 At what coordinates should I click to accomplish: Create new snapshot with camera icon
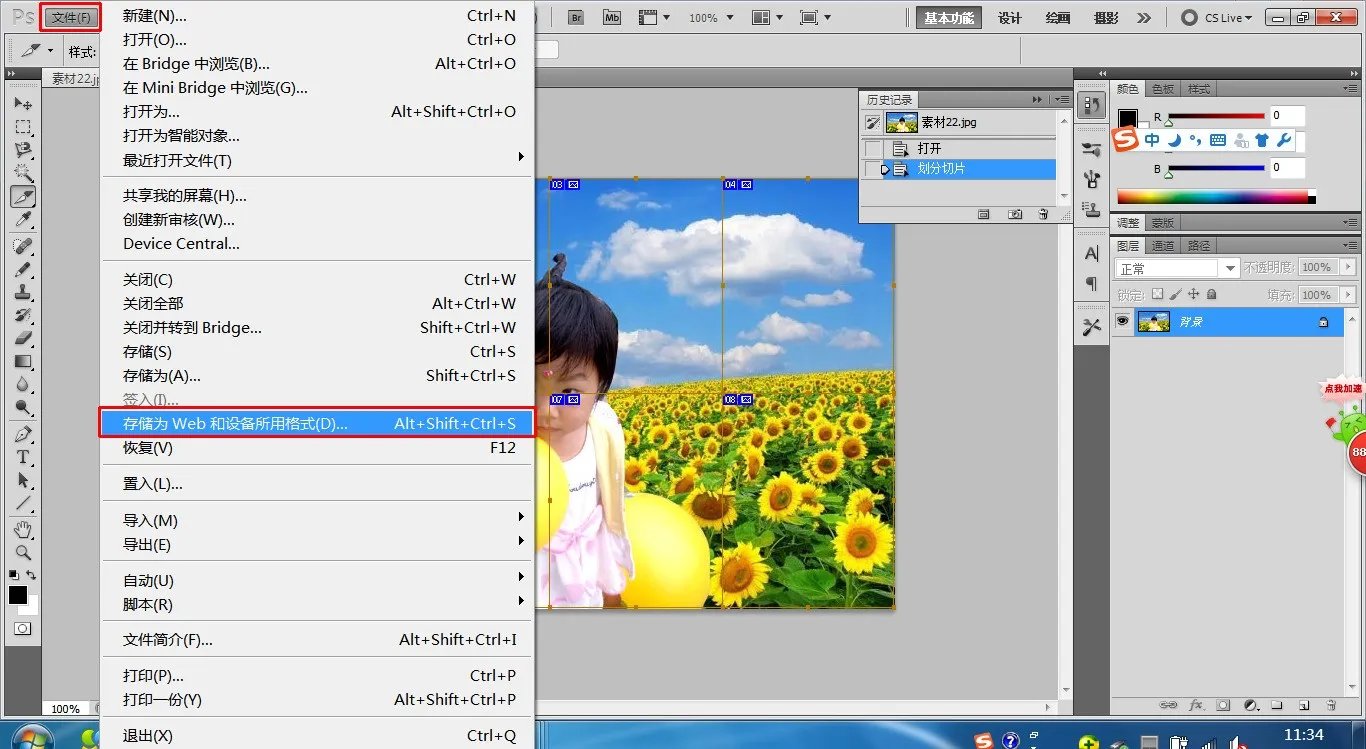coord(1015,214)
